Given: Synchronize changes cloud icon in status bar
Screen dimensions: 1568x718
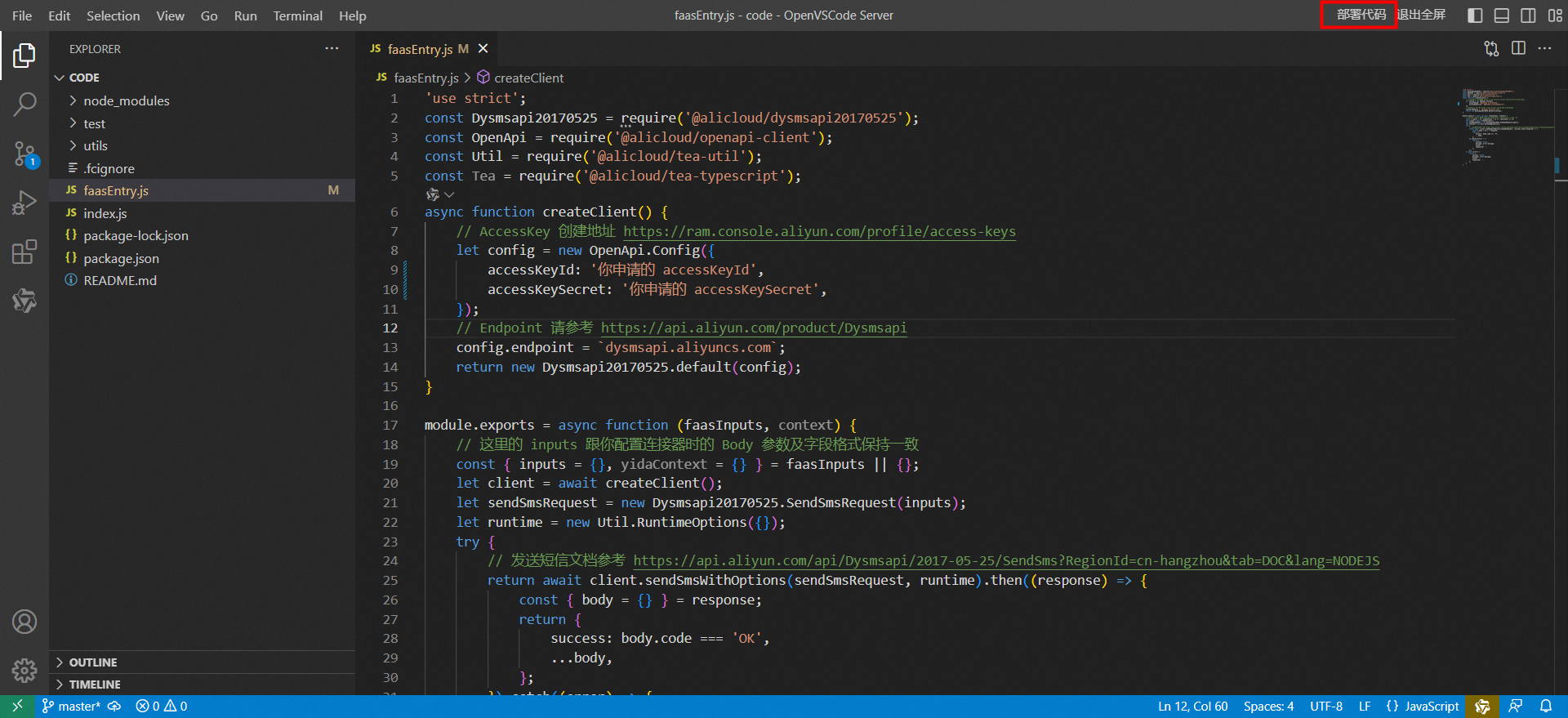Looking at the screenshot, I should point(114,707).
